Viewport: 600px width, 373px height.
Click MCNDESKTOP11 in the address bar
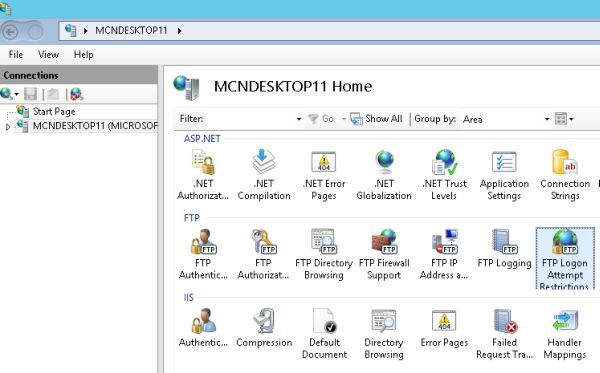click(131, 30)
